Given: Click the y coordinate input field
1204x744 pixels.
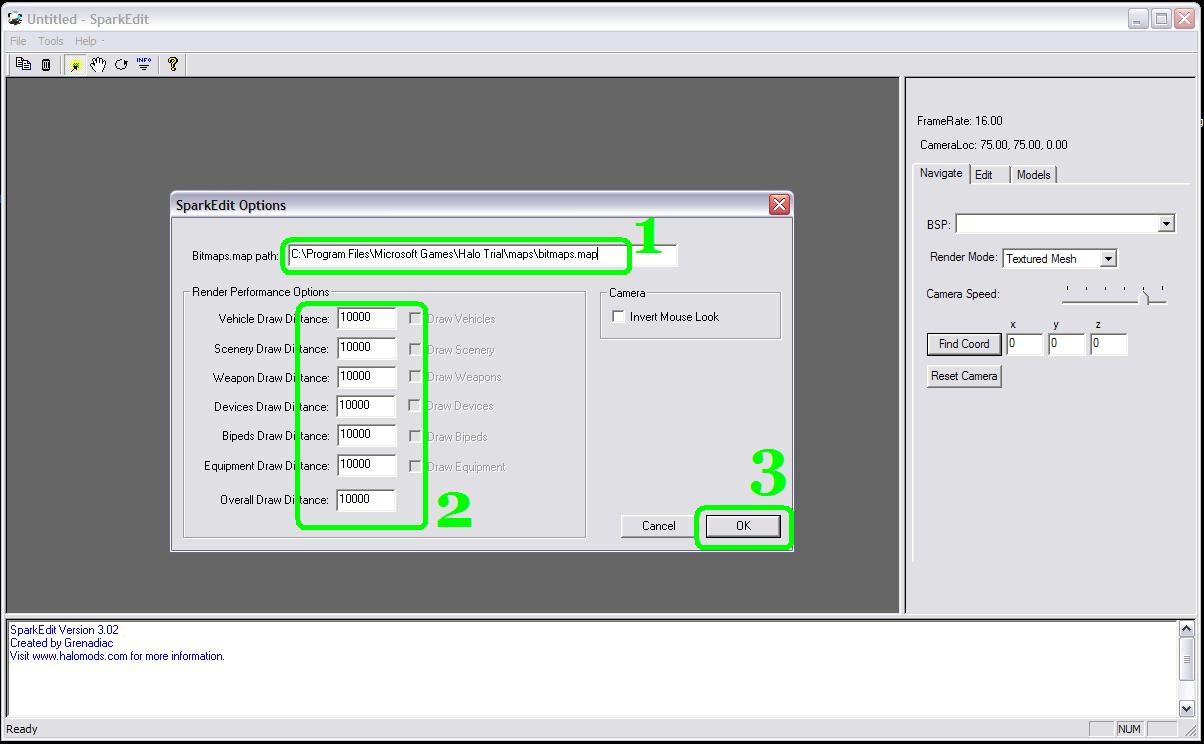Looking at the screenshot, I should tap(1066, 344).
